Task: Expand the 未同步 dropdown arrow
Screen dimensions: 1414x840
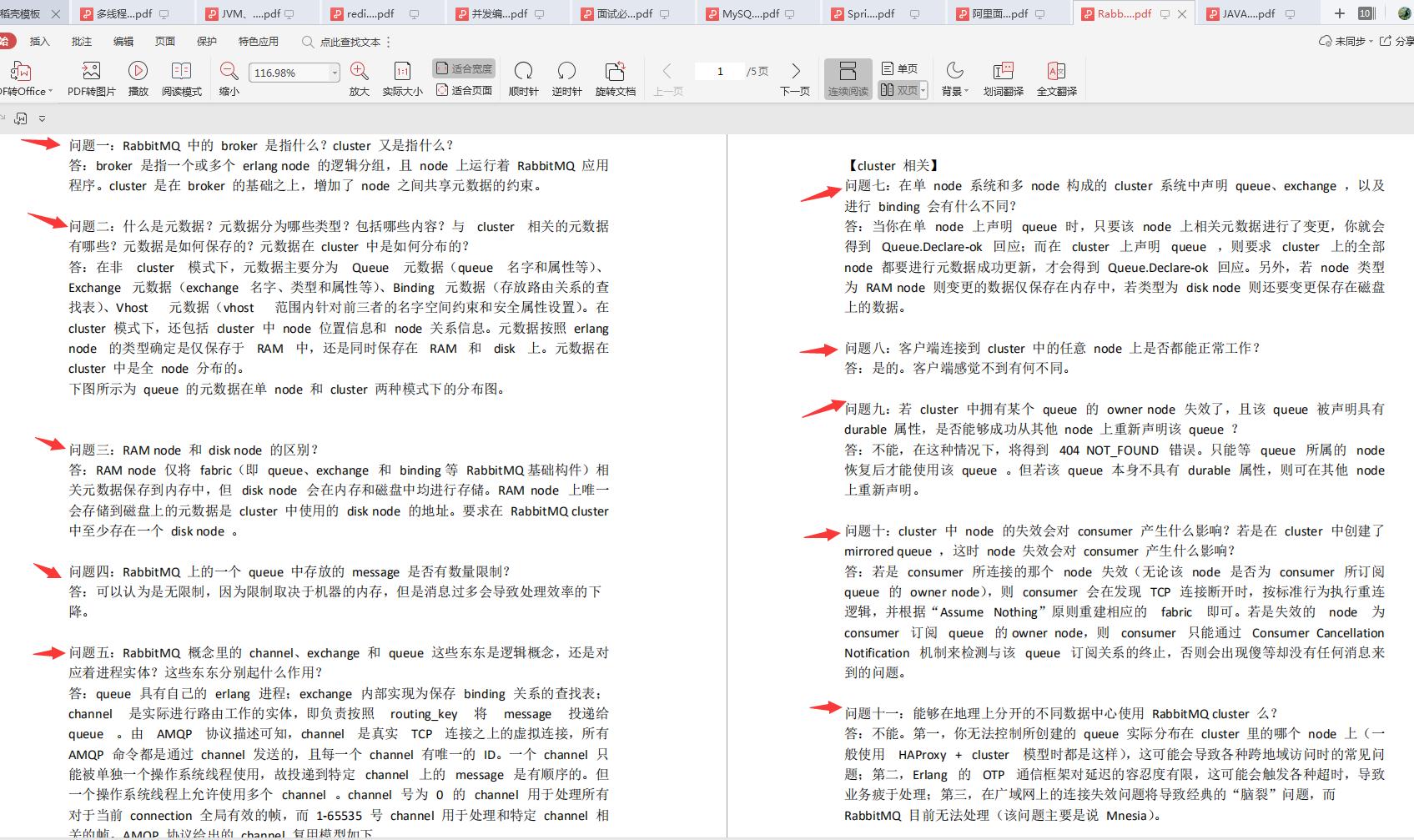Action: click(1371, 41)
